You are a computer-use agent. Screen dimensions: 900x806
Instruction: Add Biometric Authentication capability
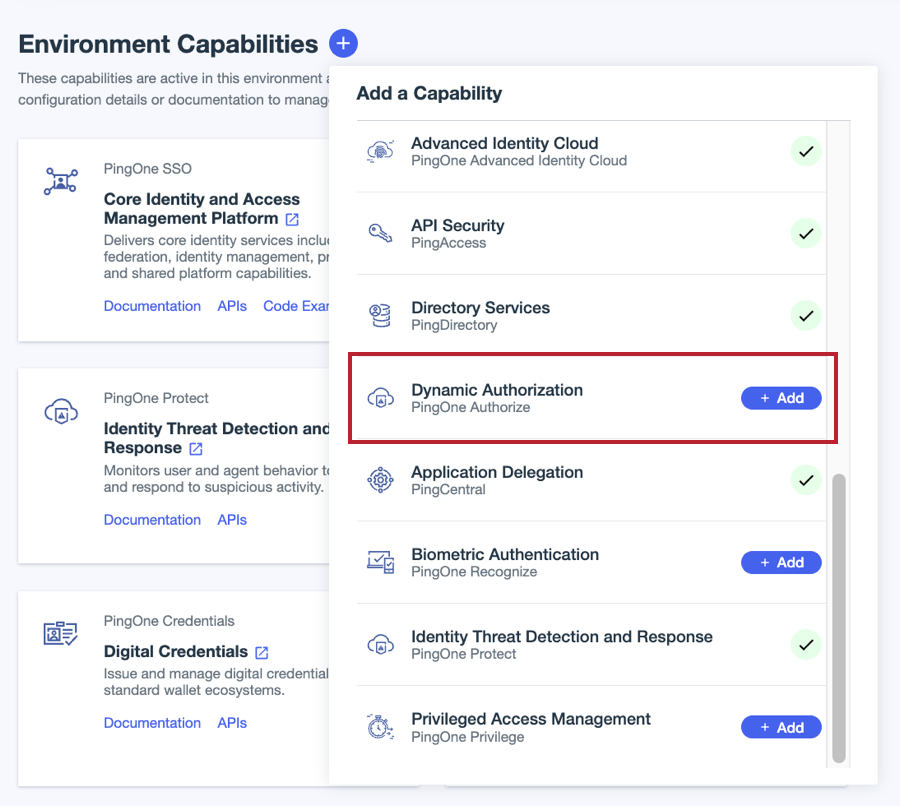(781, 563)
